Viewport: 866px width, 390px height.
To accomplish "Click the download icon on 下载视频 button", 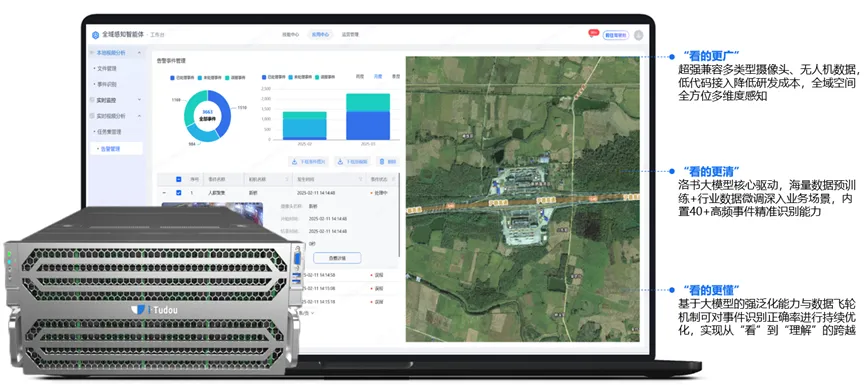I will [x=341, y=162].
